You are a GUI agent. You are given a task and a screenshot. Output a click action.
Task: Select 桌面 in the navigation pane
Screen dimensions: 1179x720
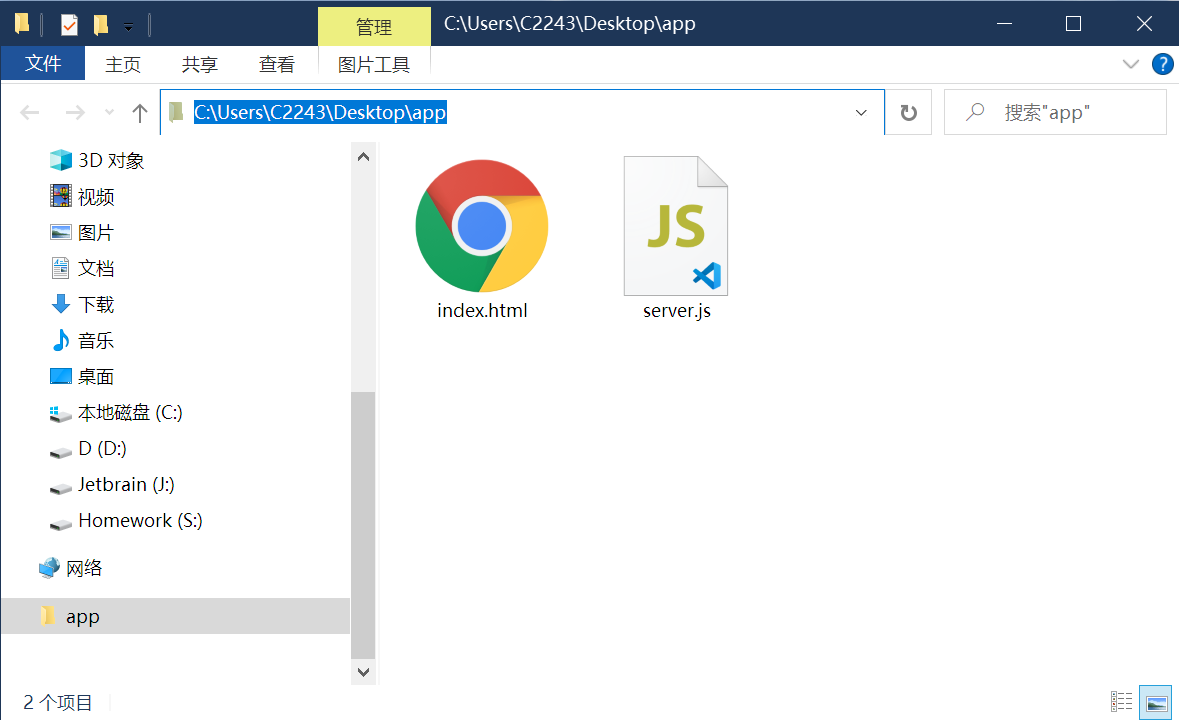click(82, 376)
